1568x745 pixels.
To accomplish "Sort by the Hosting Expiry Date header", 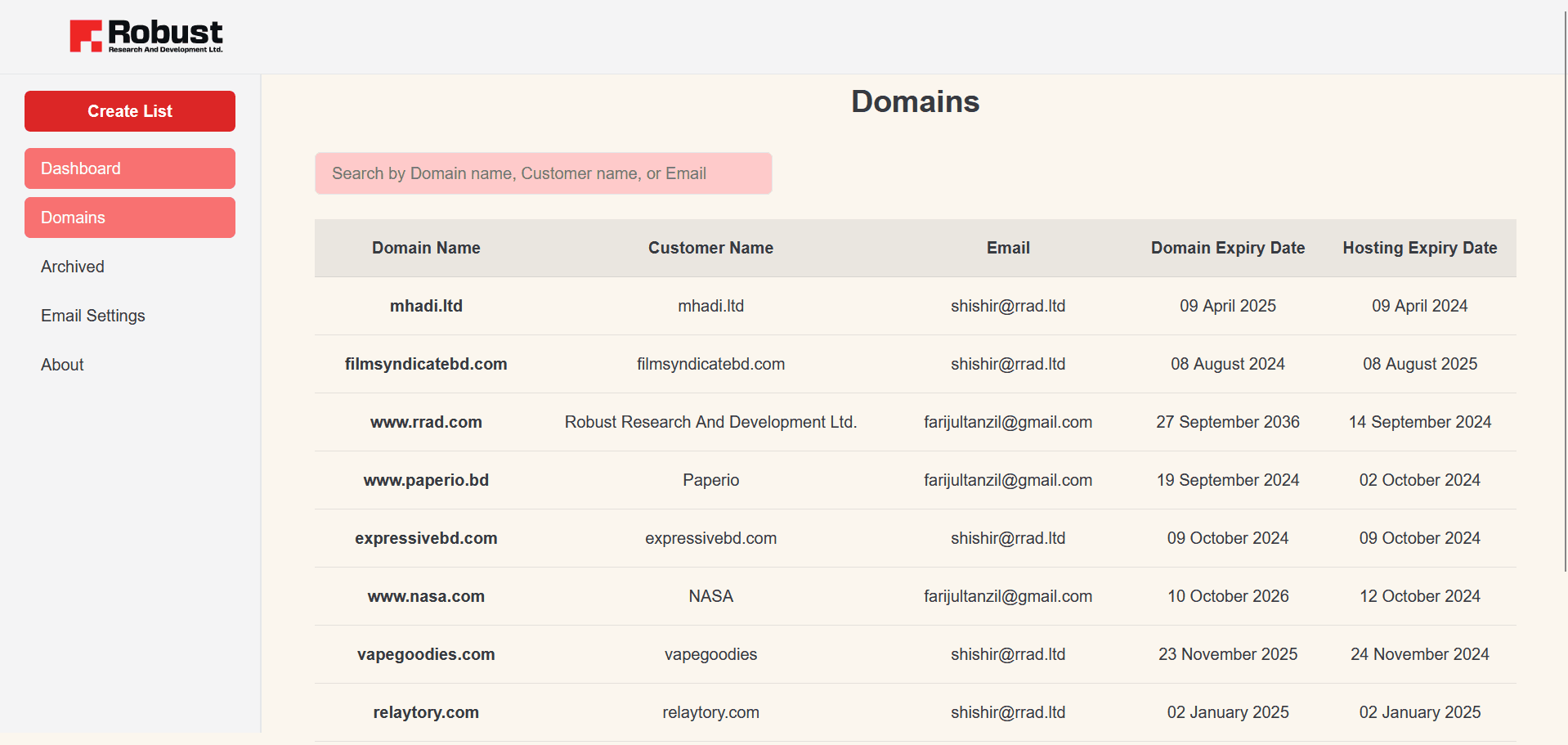I will tap(1418, 248).
